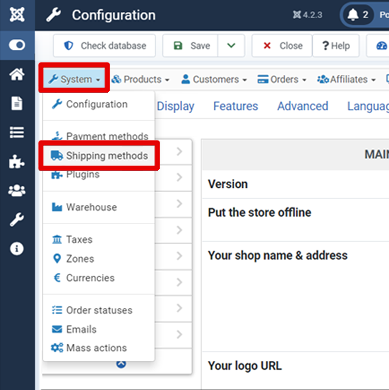Open the Help button
The width and height of the screenshot is (389, 390).
pyautogui.click(x=336, y=46)
